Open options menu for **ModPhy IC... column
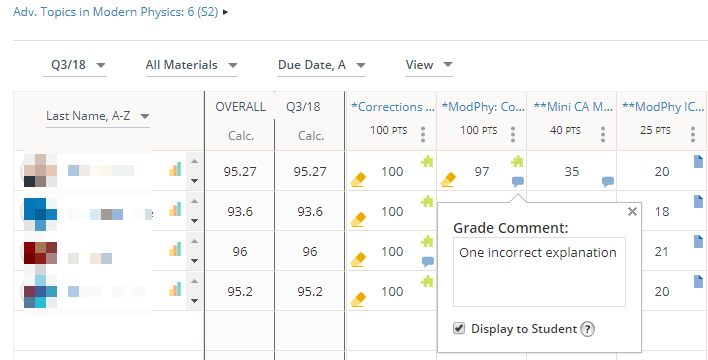This screenshot has height=360, width=708. [693, 134]
